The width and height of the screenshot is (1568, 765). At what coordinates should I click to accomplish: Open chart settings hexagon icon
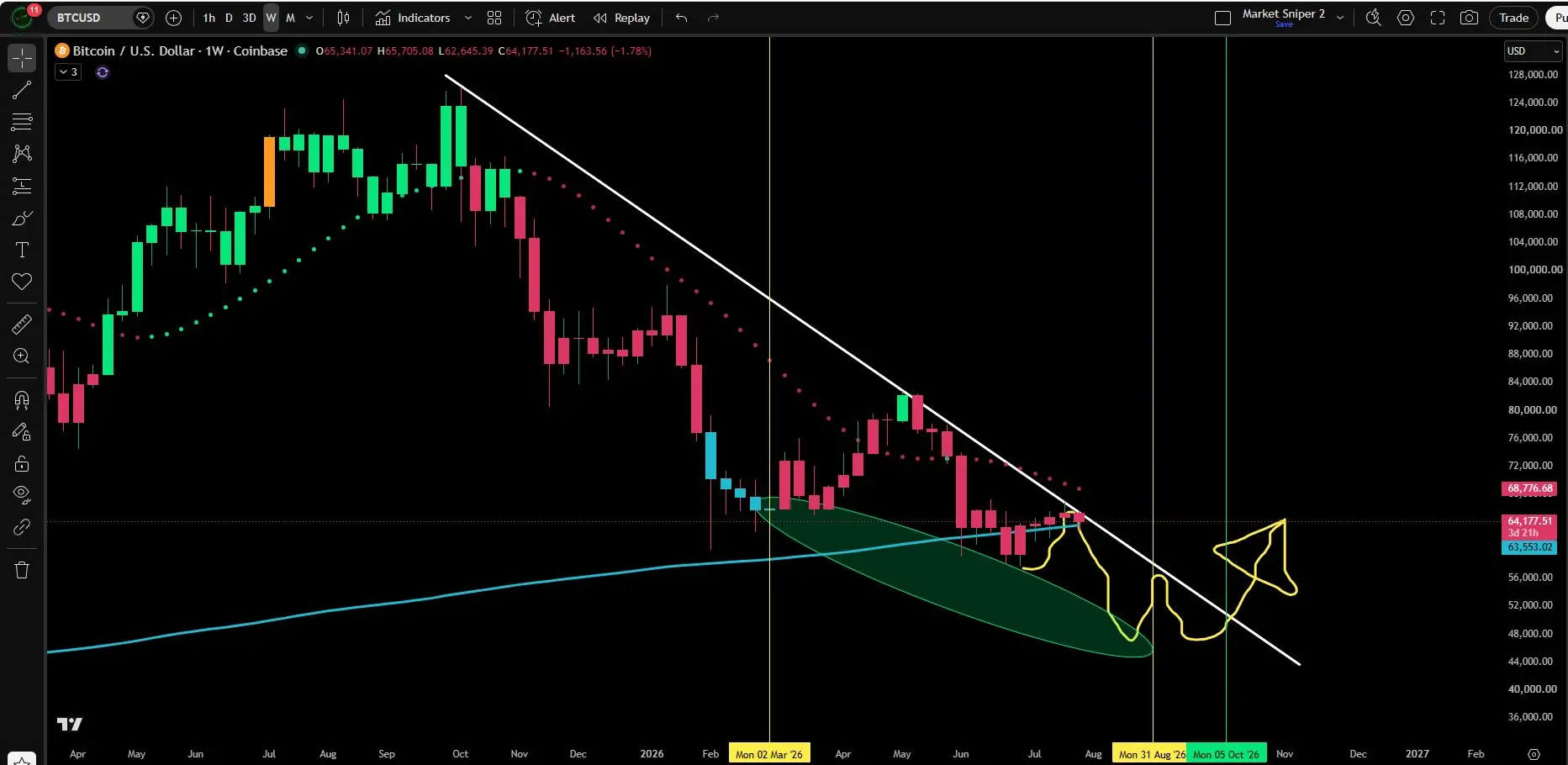1406,18
